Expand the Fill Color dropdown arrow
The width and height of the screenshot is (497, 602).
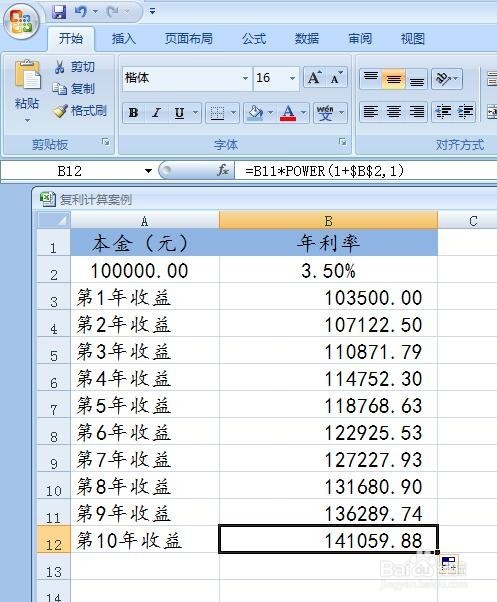pos(270,113)
